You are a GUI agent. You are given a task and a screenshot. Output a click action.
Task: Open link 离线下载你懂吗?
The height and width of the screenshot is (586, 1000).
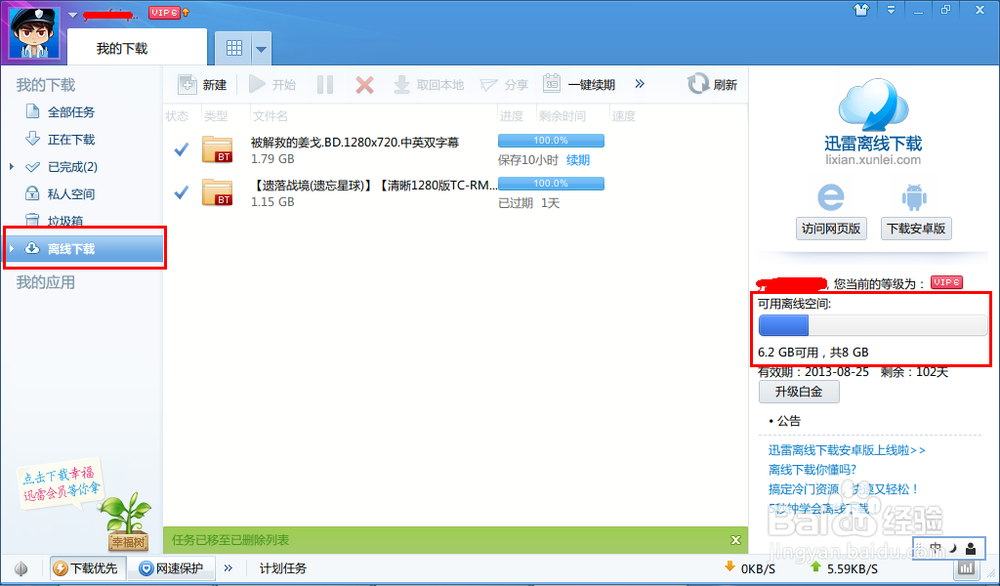point(812,470)
